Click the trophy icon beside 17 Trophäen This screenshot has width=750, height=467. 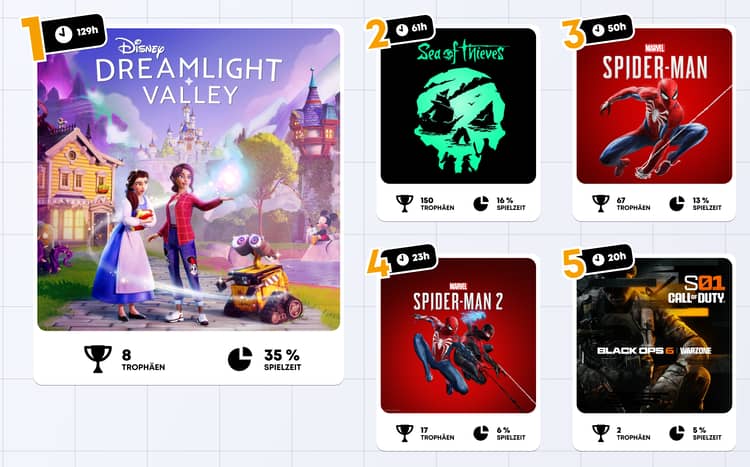pyautogui.click(x=405, y=433)
